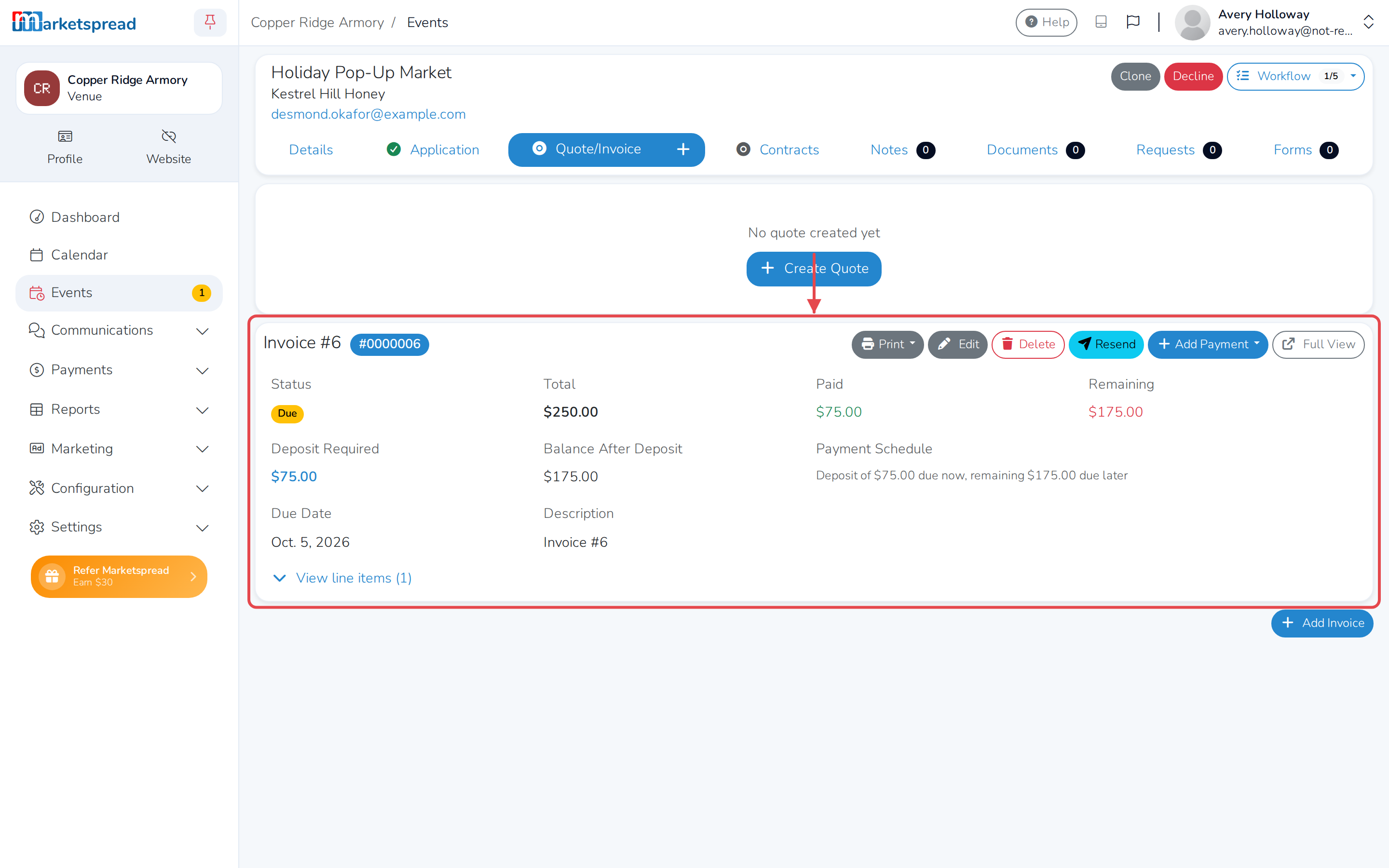Open the user account switcher chevron
1389x868 pixels.
coord(1368,22)
